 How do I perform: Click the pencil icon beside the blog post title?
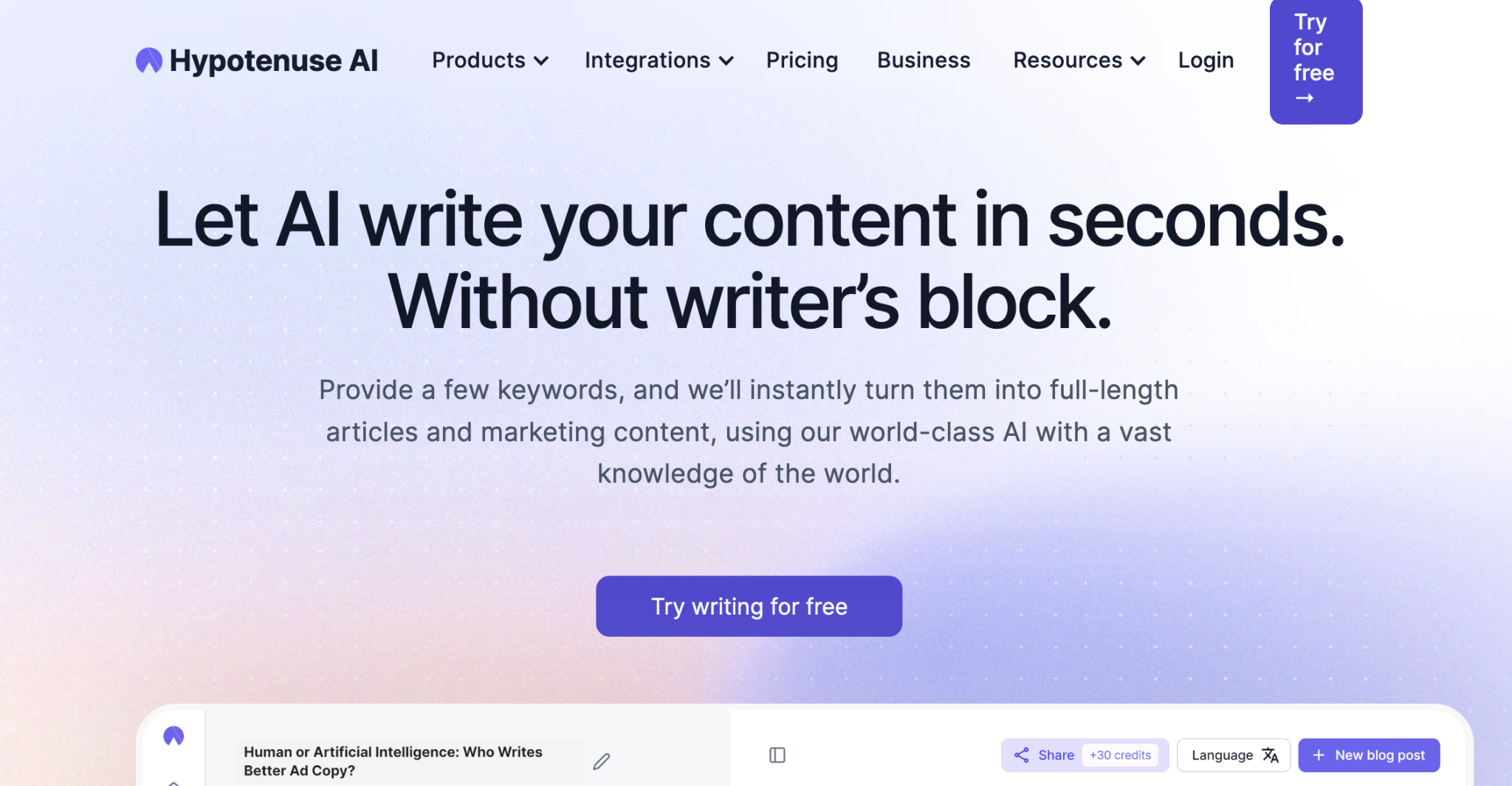[x=602, y=760]
